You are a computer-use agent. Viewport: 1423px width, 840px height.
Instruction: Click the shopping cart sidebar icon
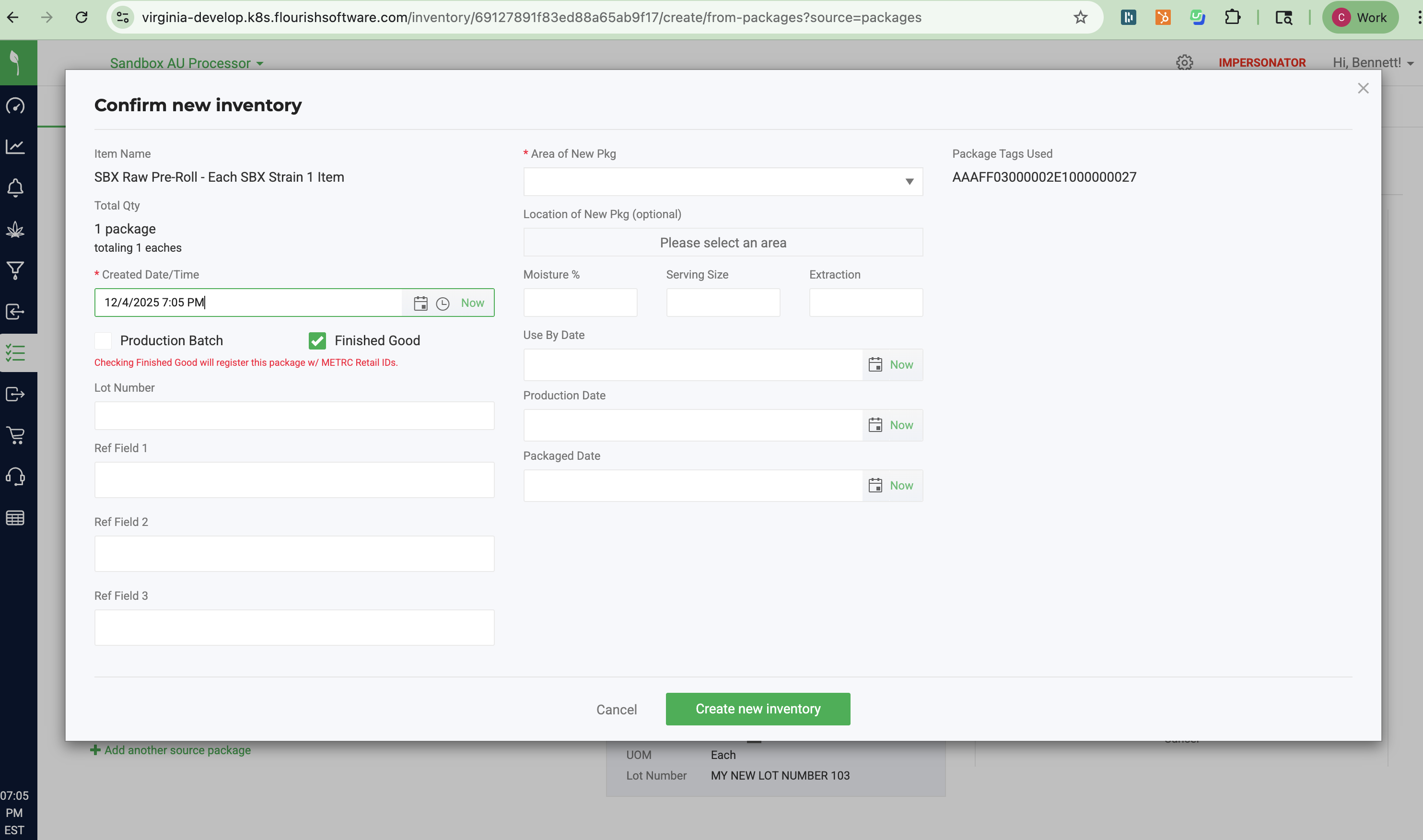(15, 435)
